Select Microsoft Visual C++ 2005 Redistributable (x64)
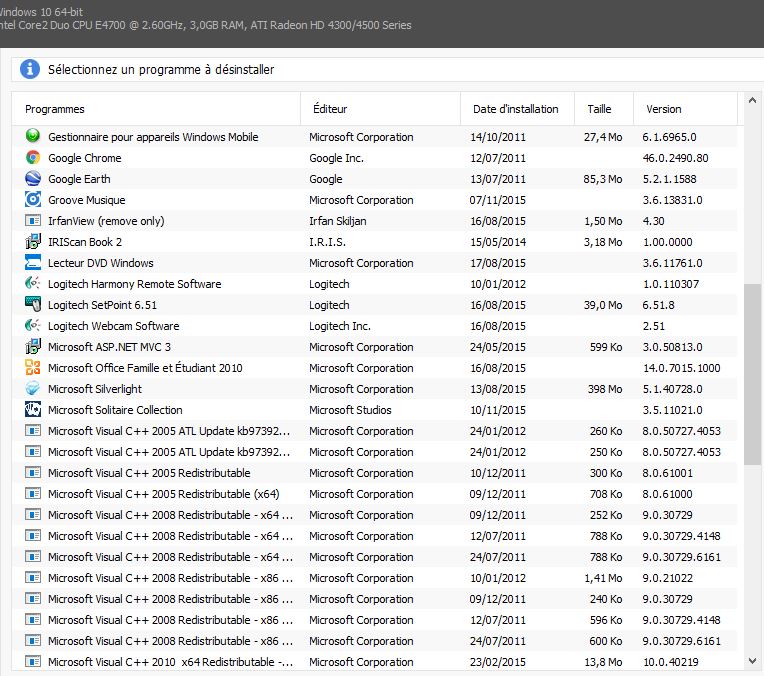This screenshot has height=676, width=764. coord(163,494)
